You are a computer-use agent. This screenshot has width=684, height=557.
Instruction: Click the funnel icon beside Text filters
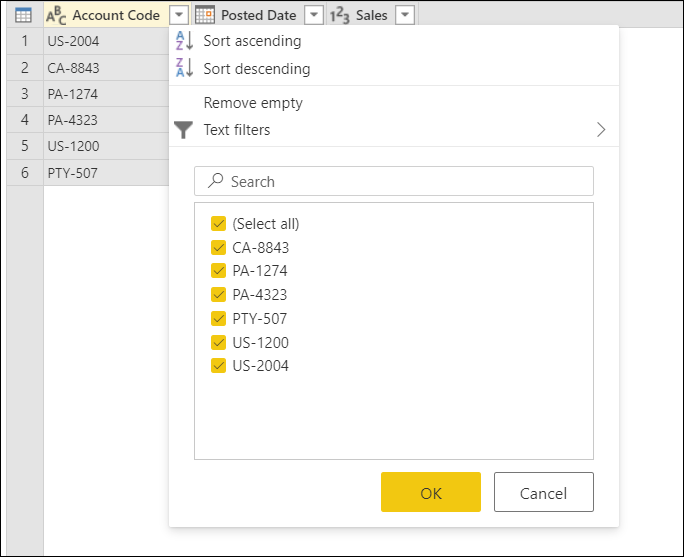(x=183, y=130)
